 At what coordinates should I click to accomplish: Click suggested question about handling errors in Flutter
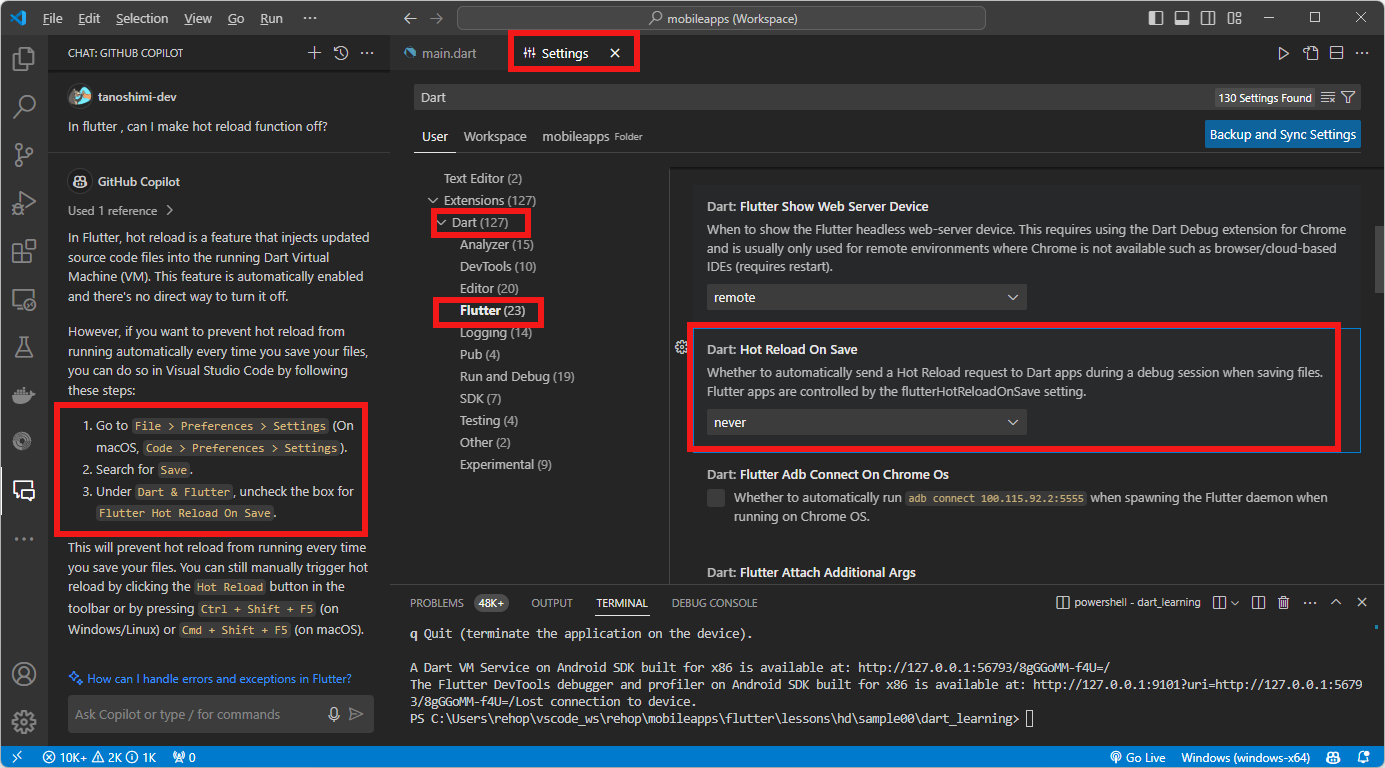[x=219, y=679]
